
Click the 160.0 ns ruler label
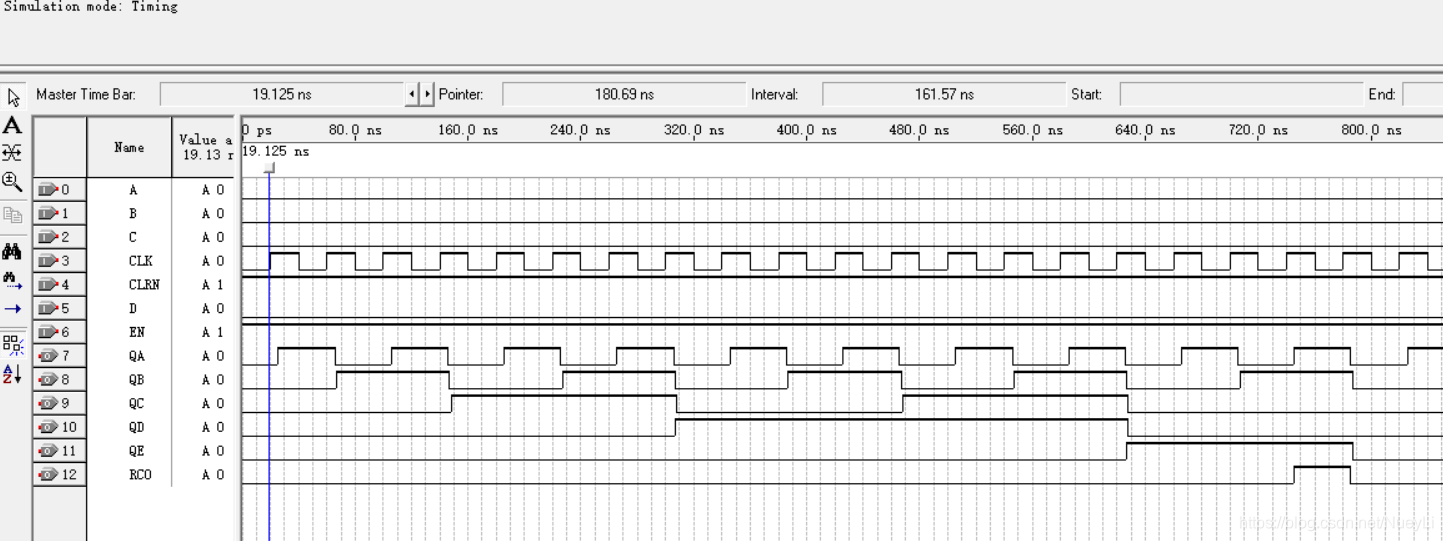pyautogui.click(x=467, y=130)
